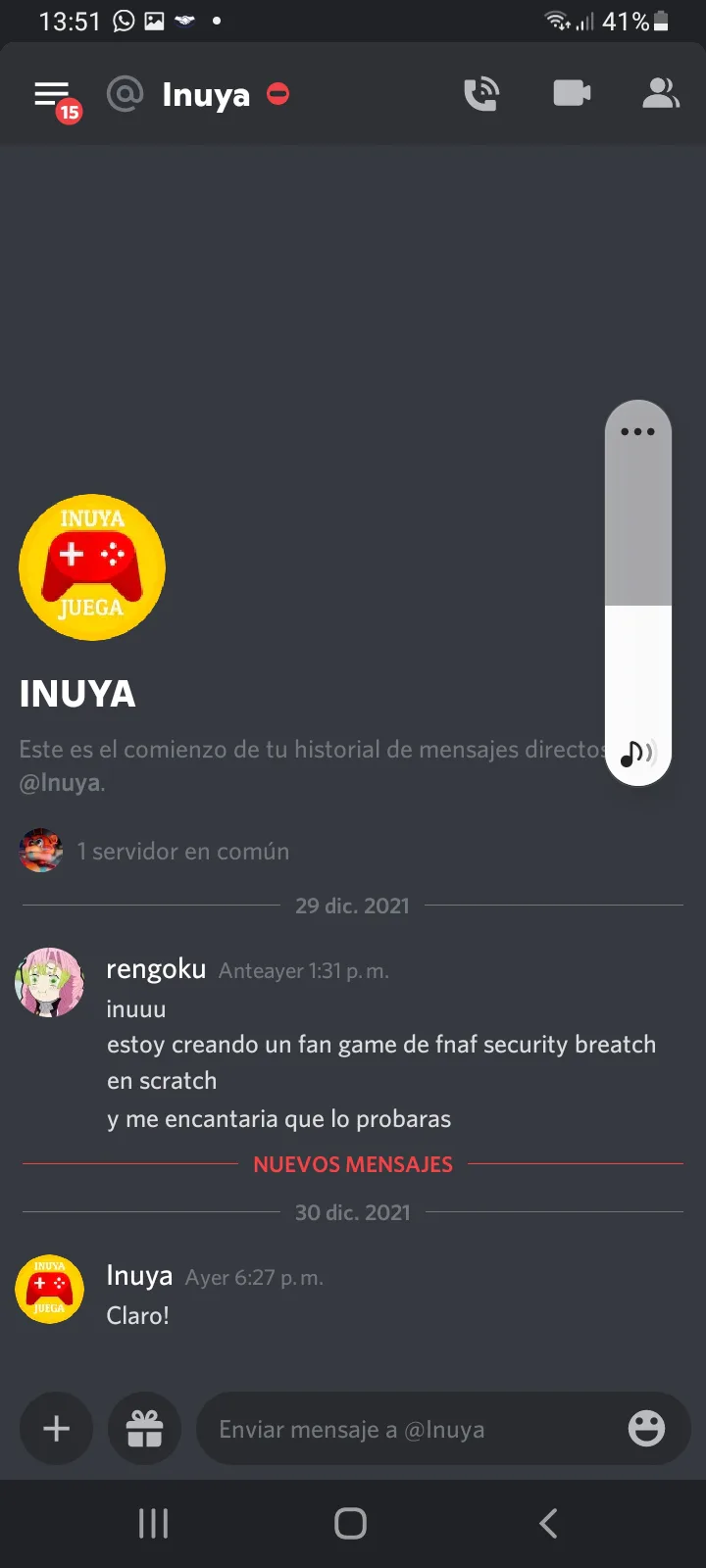The image size is (706, 1568).
Task: Open Inuya's large profile avatar
Action: coord(92,567)
